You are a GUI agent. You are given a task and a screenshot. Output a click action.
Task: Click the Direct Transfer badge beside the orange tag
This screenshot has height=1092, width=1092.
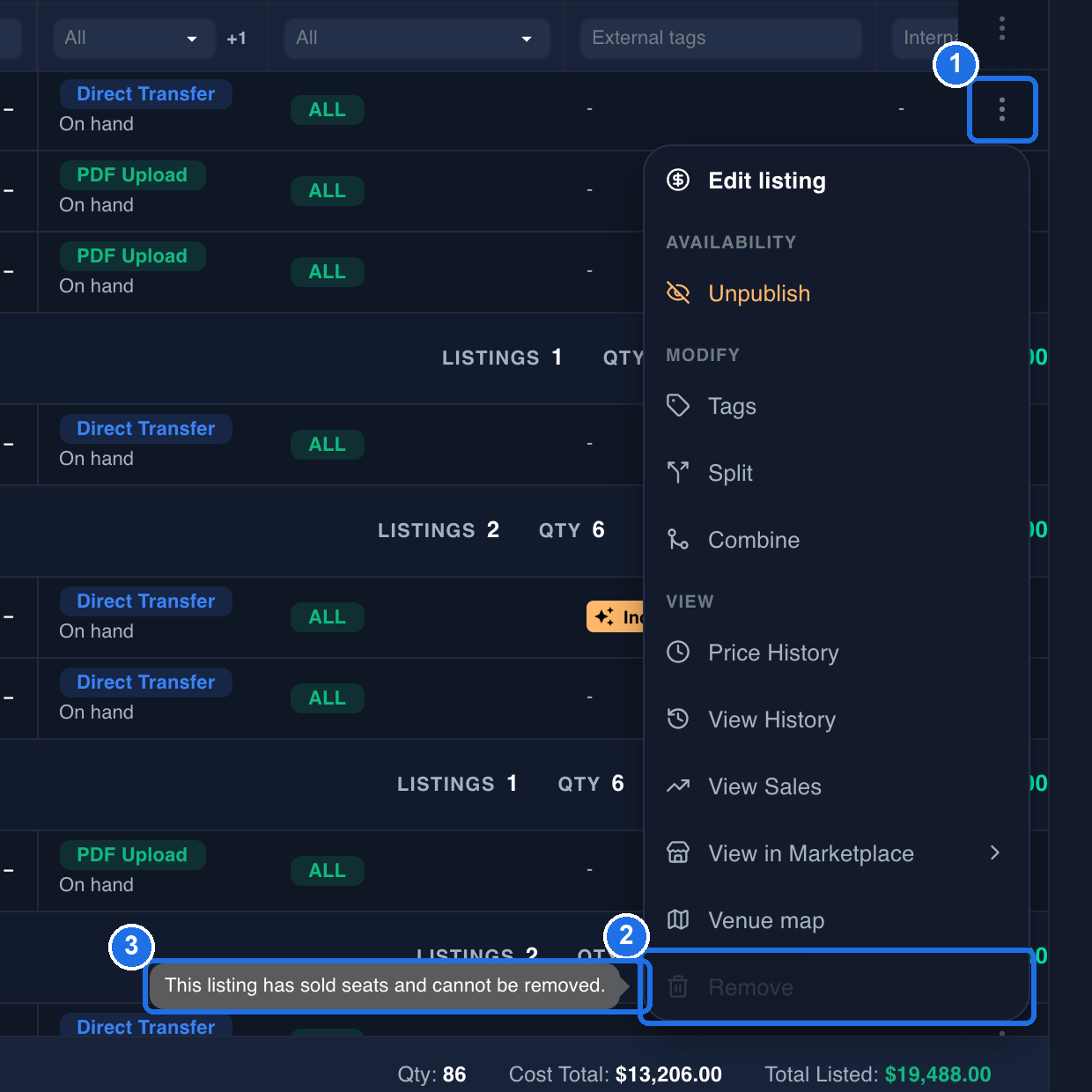[x=146, y=601]
